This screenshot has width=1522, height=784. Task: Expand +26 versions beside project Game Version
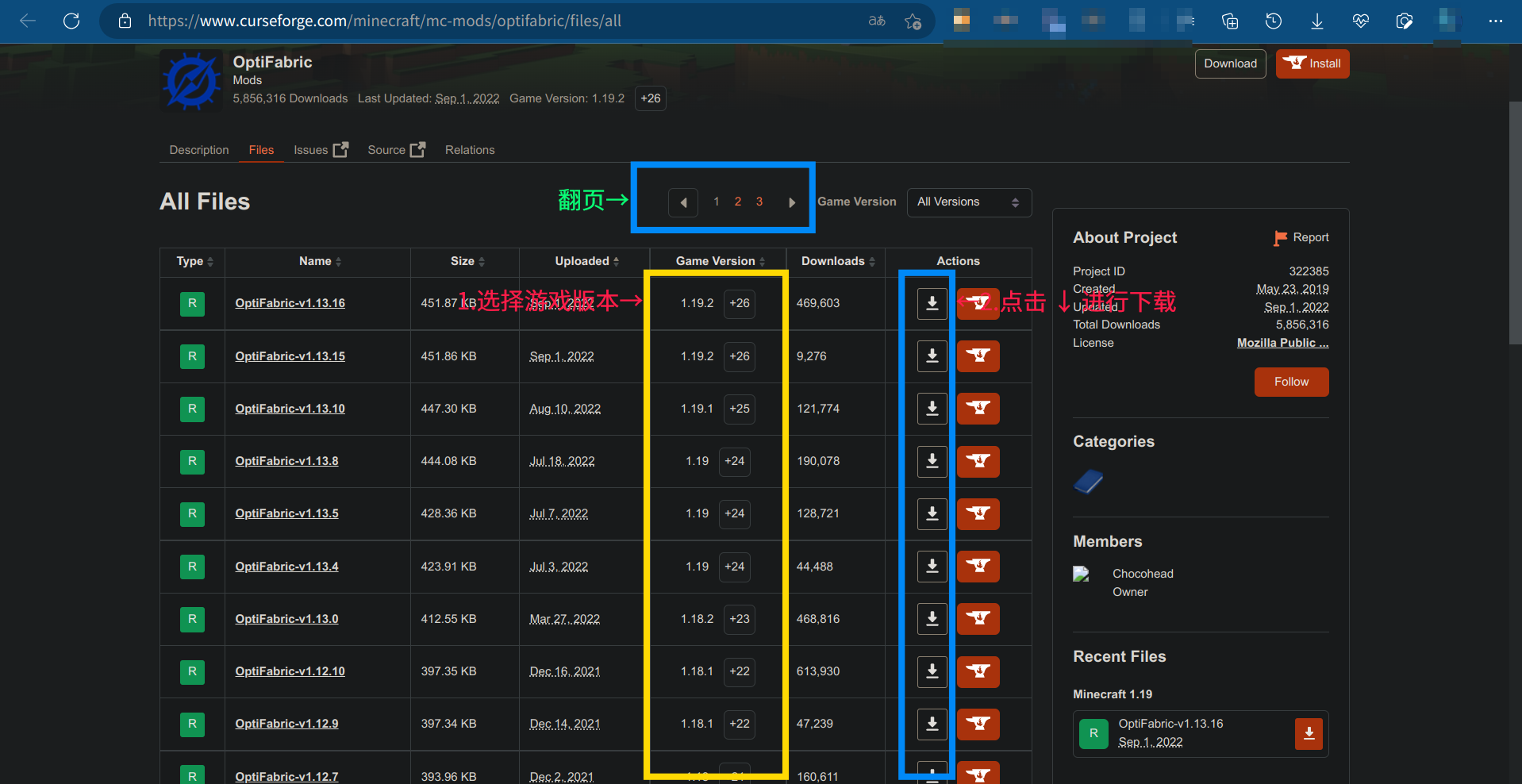tap(650, 98)
